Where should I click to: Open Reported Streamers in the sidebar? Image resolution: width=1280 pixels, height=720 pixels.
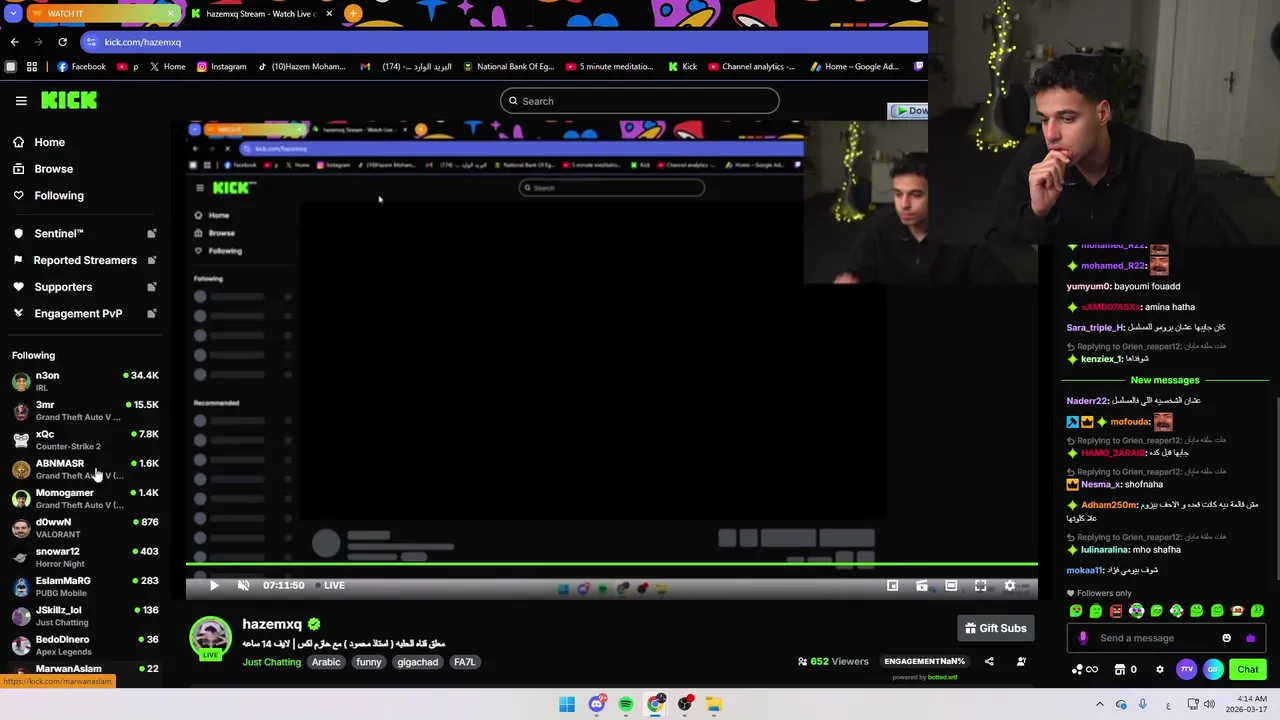coord(85,260)
